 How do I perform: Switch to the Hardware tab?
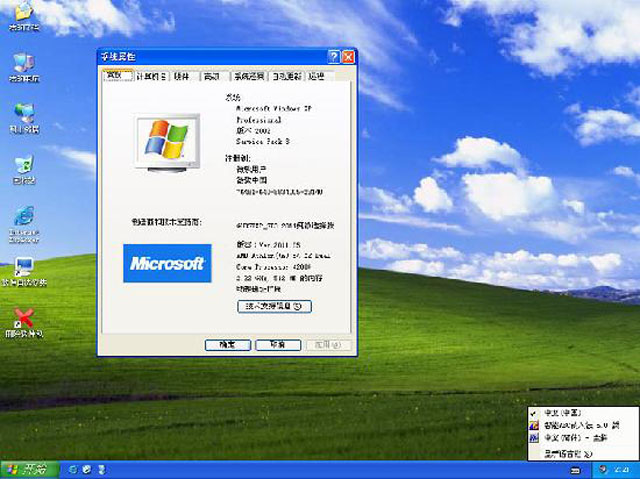click(184, 76)
